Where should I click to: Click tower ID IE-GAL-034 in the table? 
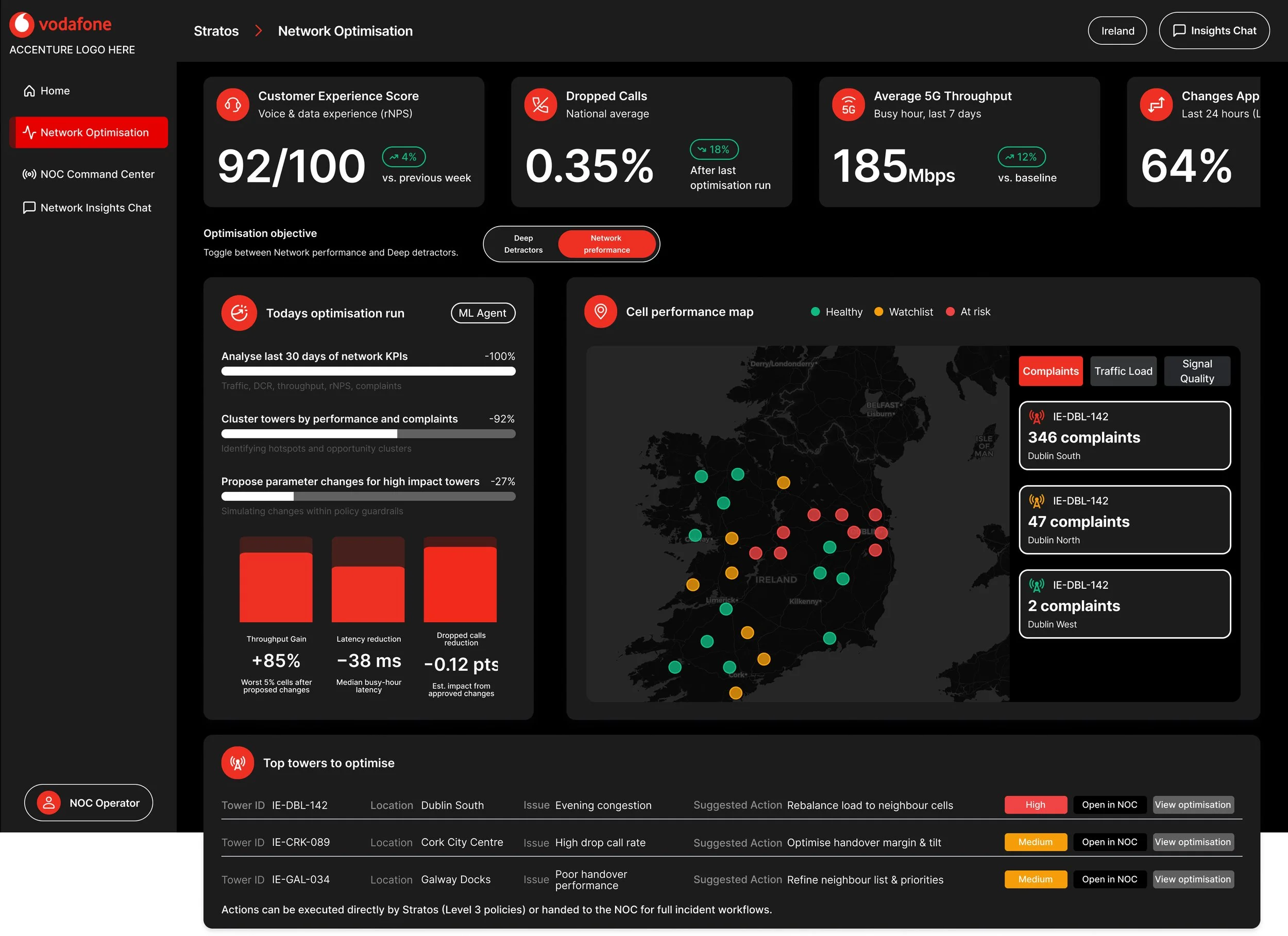[301, 880]
